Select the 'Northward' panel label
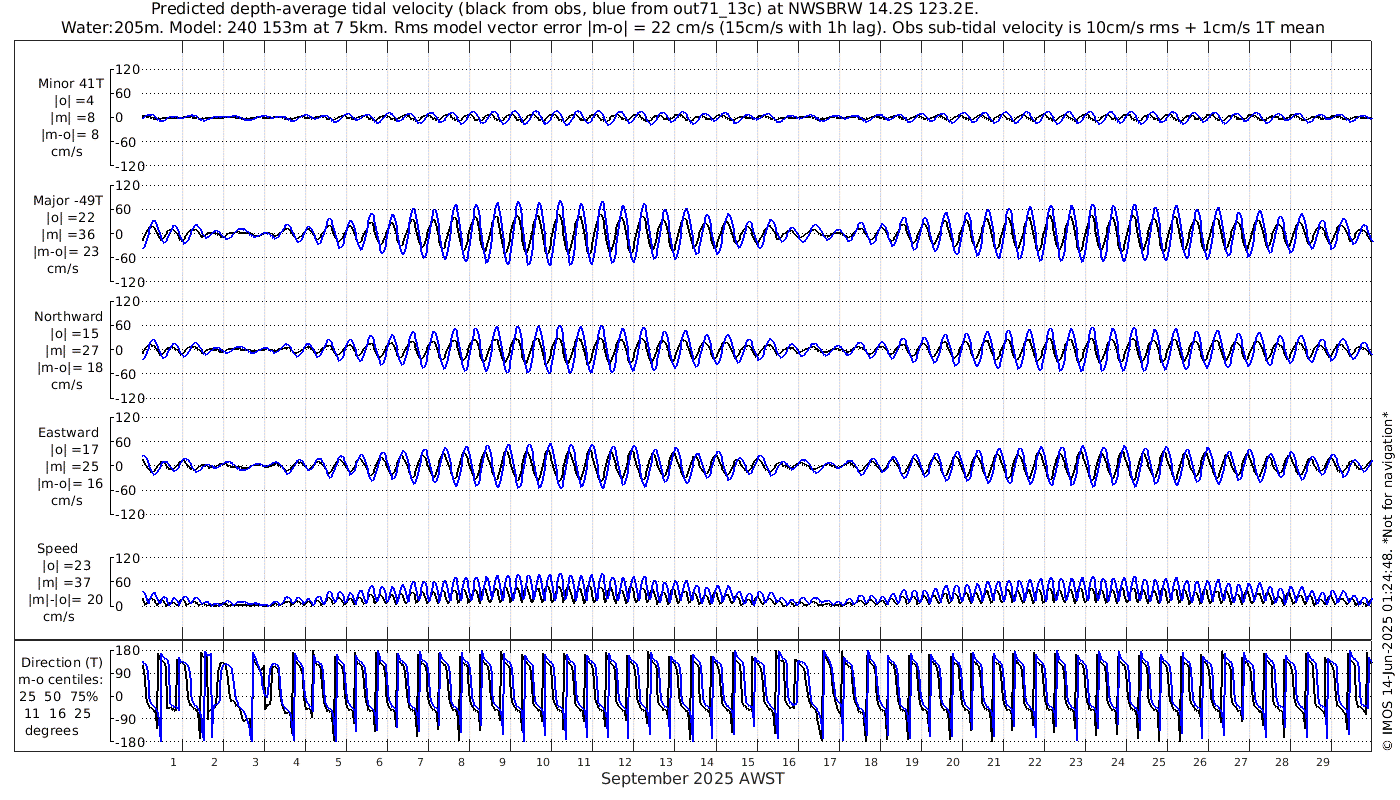This screenshot has width=1400, height=800. (x=68, y=317)
